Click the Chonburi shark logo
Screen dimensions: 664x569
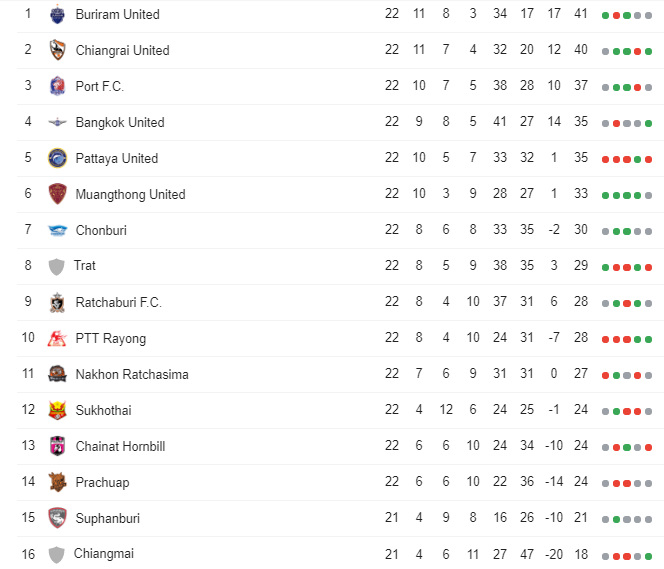click(x=57, y=230)
